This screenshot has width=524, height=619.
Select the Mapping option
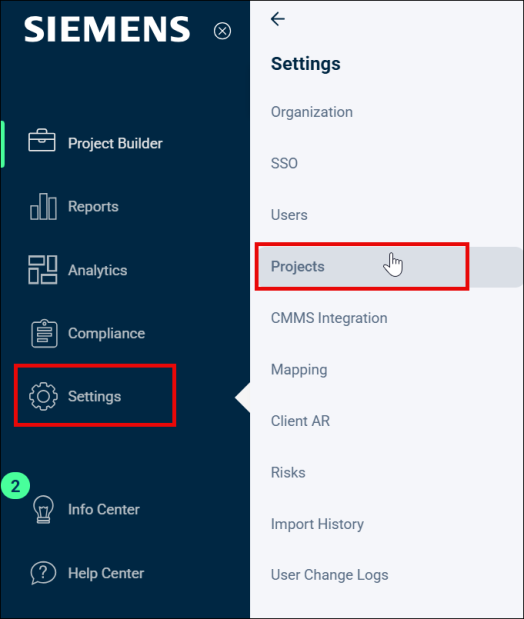(299, 370)
